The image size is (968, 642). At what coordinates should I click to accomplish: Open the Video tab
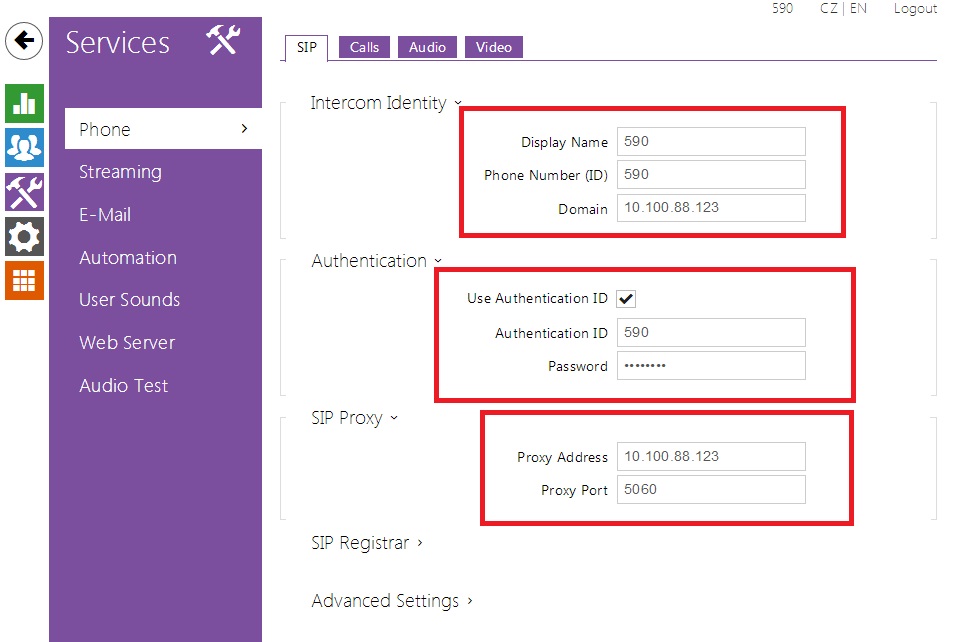[x=493, y=47]
